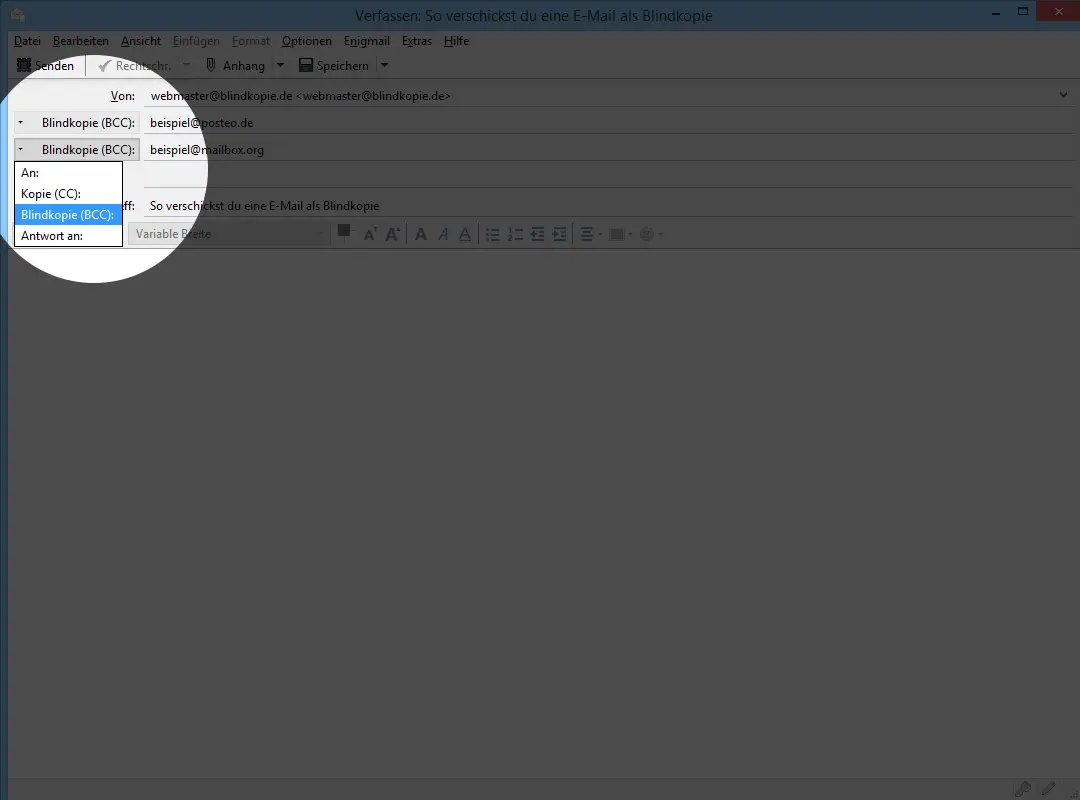Click the beispiel@posteo.de address field
This screenshot has height=800, width=1080.
click(600, 122)
